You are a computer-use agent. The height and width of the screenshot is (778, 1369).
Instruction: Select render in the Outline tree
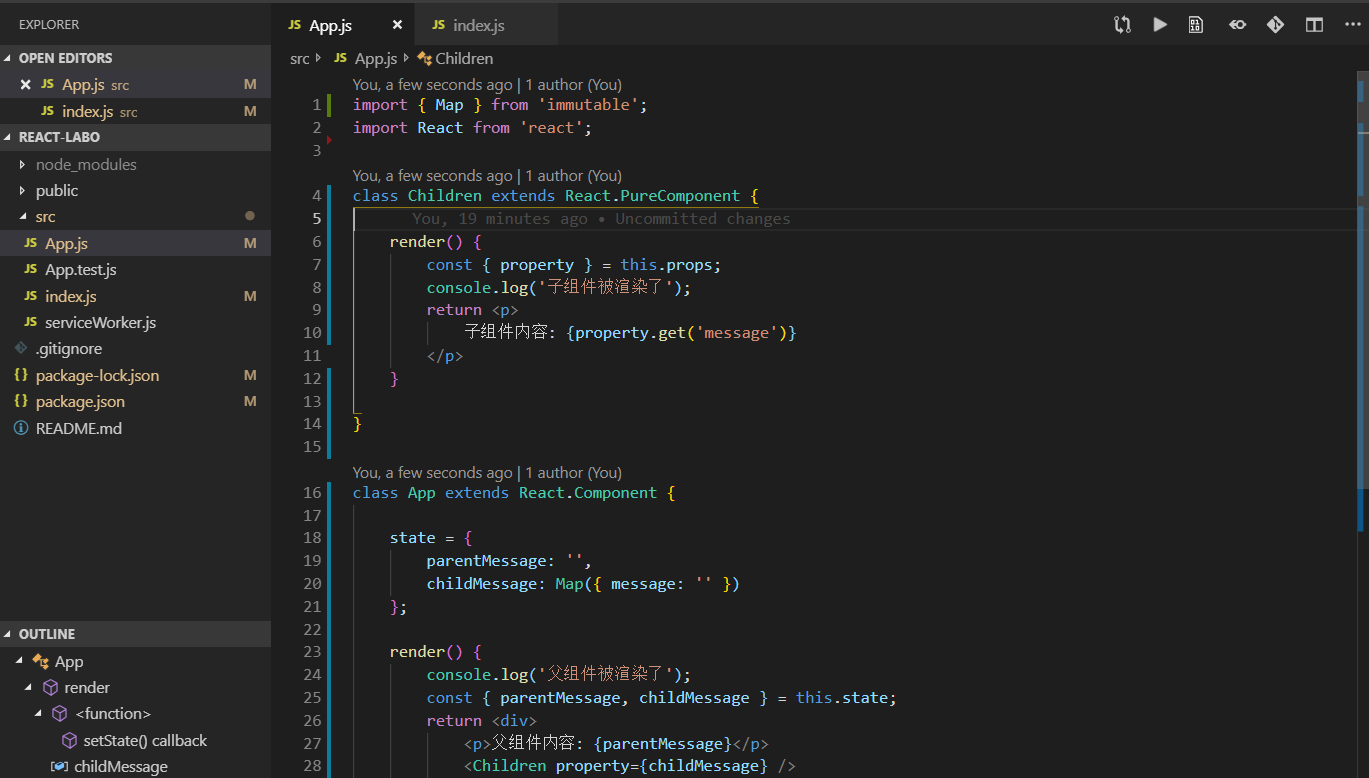(x=87, y=687)
